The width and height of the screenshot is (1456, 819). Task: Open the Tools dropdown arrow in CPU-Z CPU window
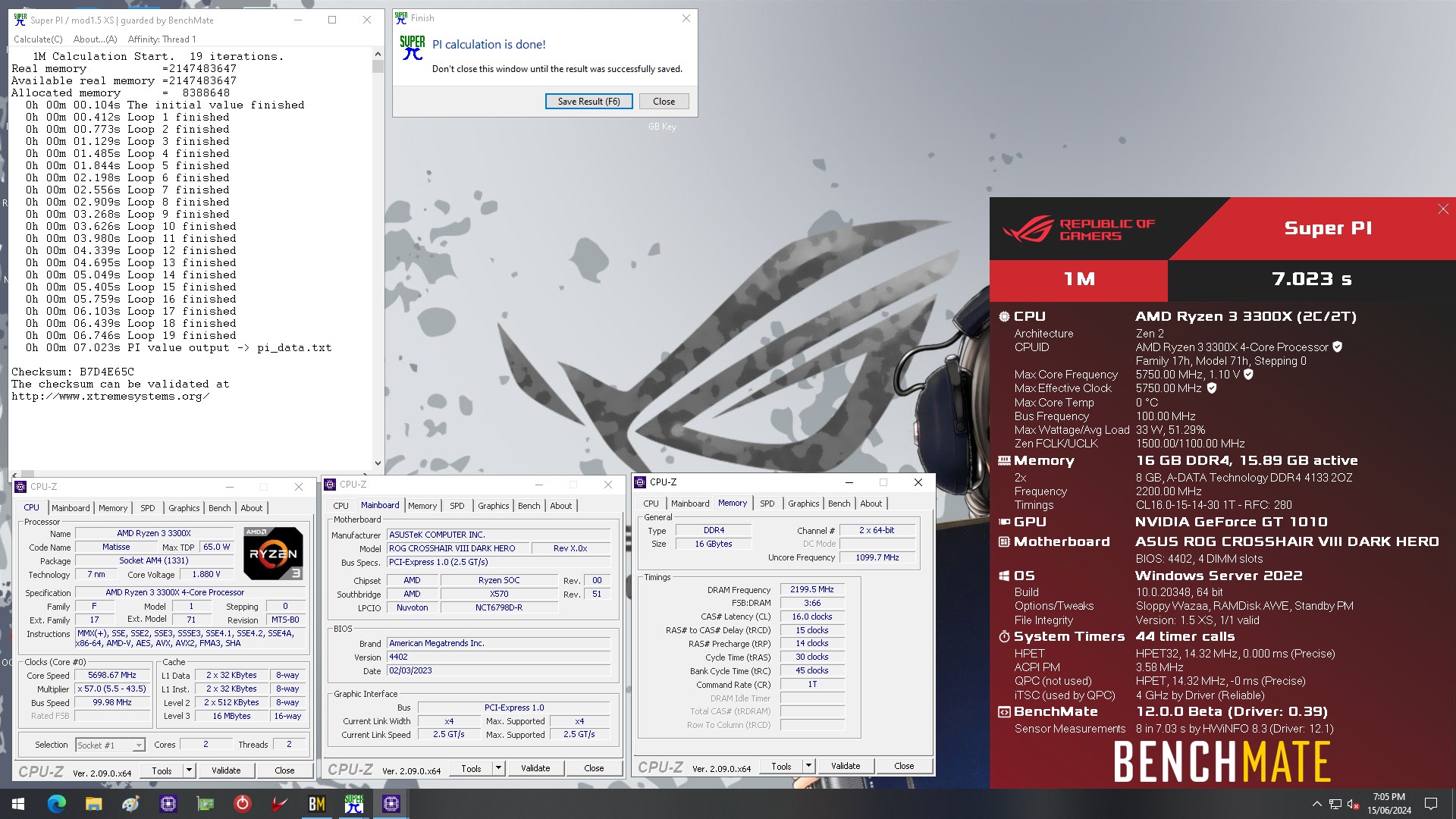[188, 770]
